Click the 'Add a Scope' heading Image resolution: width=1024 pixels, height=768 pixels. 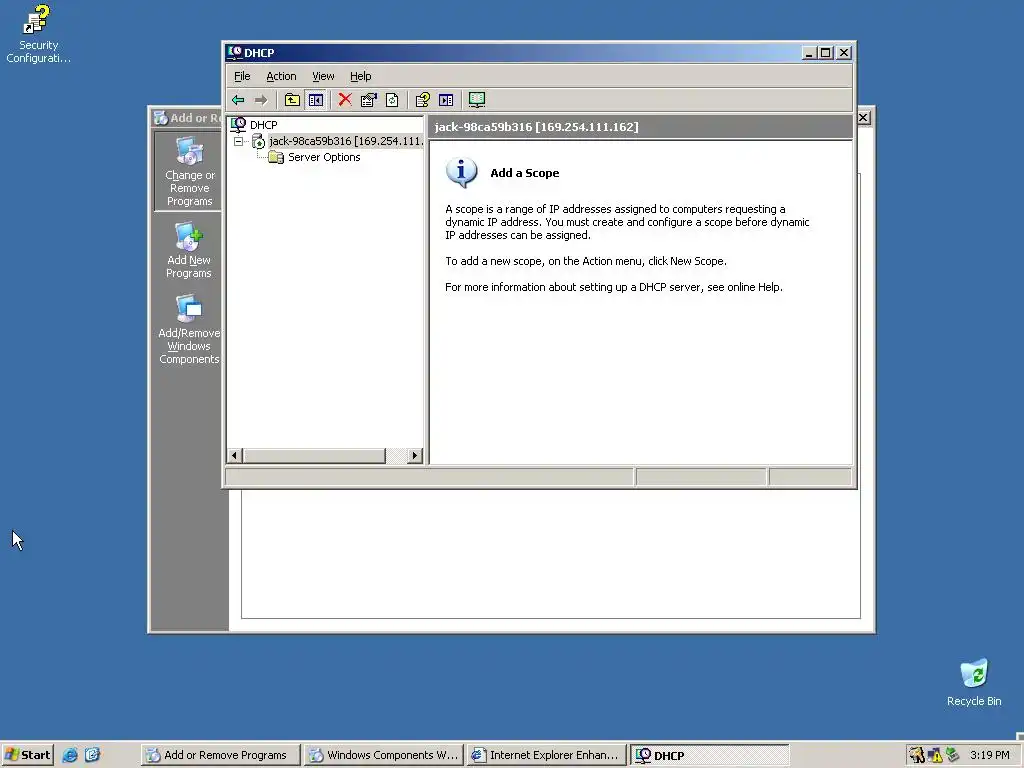point(524,173)
